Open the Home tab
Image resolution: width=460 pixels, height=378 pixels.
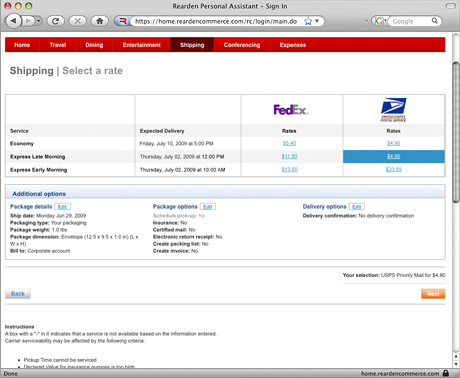click(22, 45)
